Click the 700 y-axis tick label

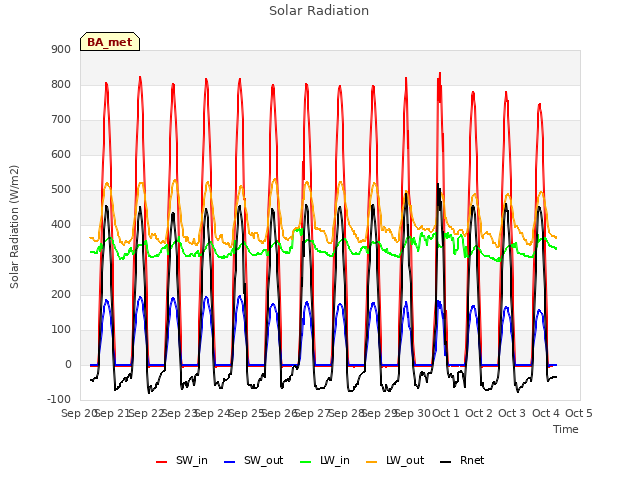pos(61,120)
